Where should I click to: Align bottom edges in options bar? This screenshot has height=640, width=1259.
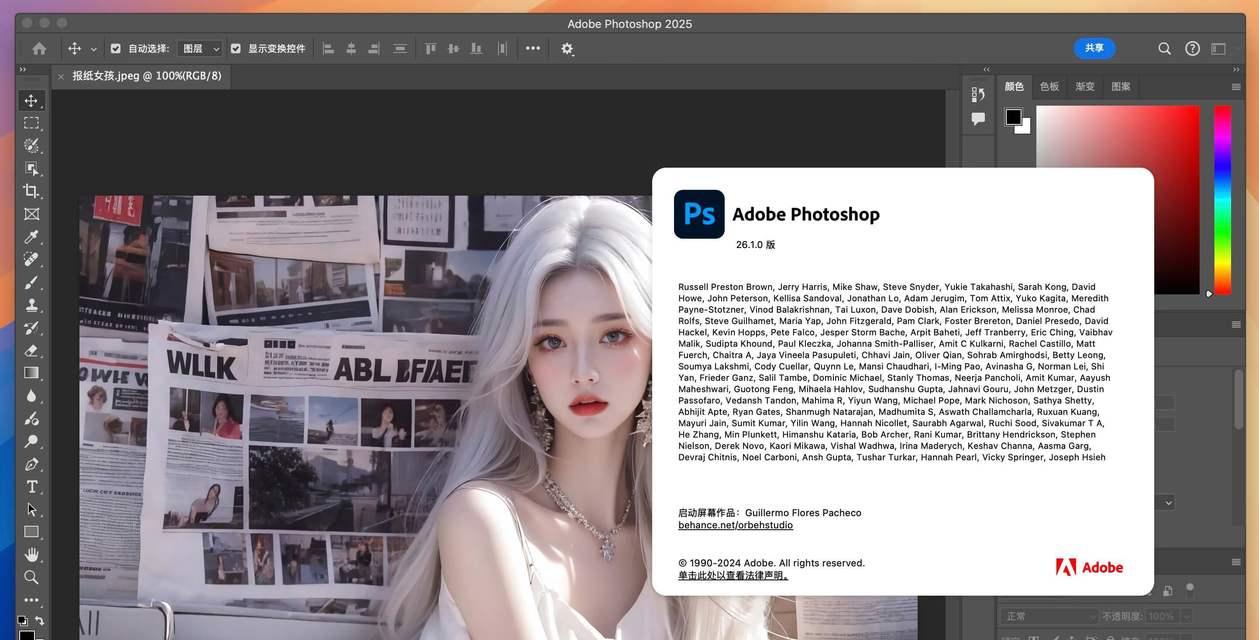(477, 48)
